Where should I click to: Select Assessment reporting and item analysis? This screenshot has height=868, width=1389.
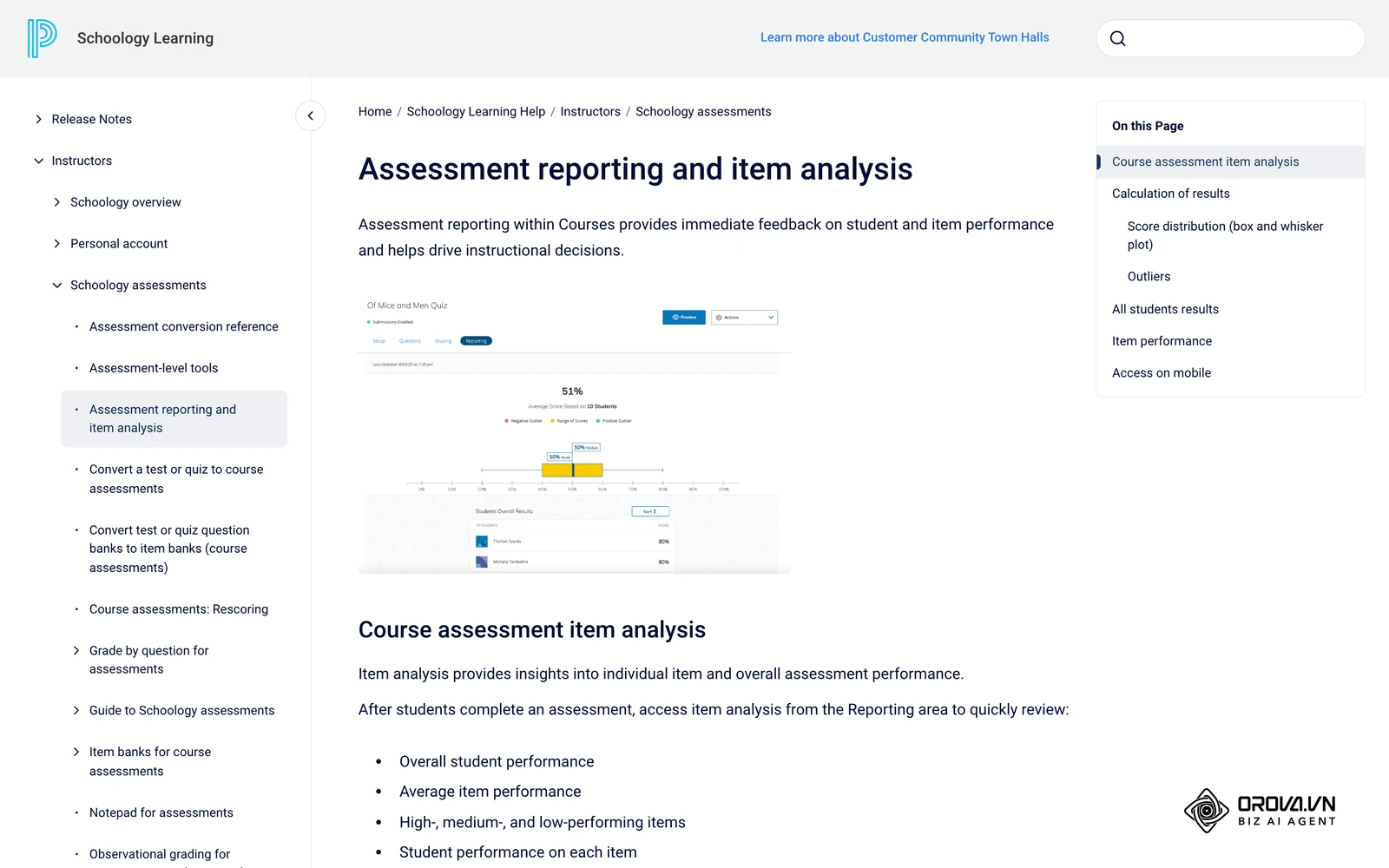click(174, 418)
